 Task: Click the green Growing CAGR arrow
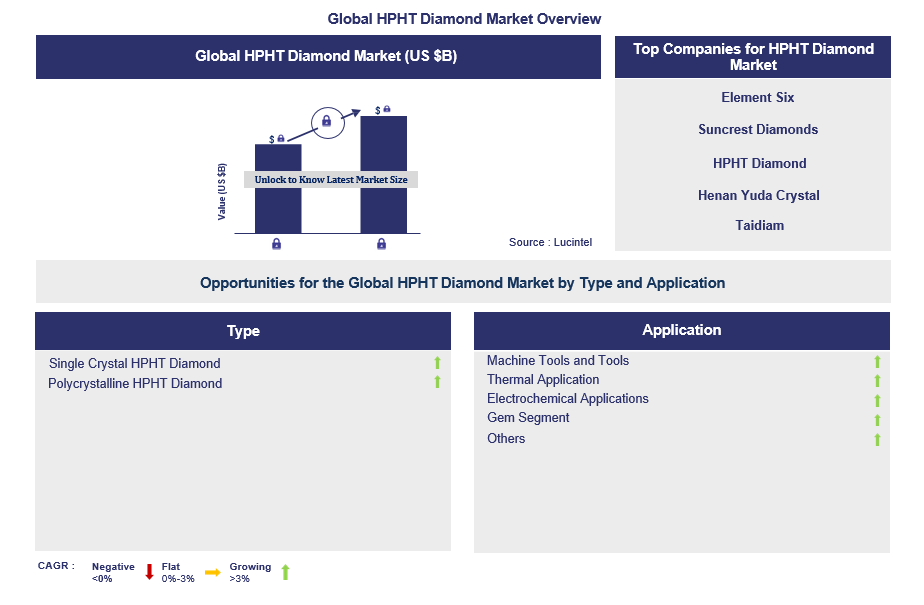pyautogui.click(x=285, y=571)
